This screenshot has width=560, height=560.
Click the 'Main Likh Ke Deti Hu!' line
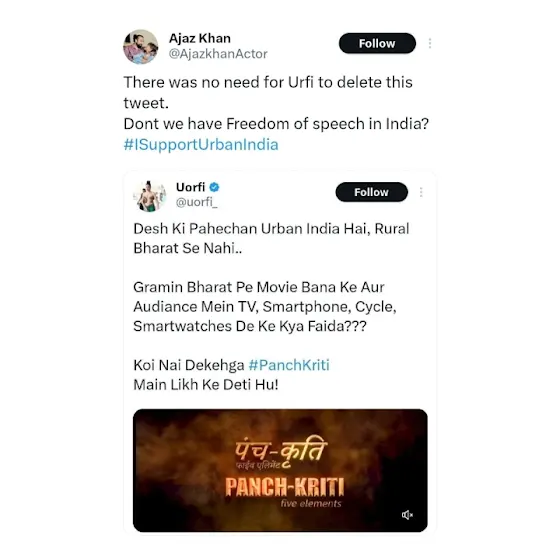pyautogui.click(x=206, y=385)
